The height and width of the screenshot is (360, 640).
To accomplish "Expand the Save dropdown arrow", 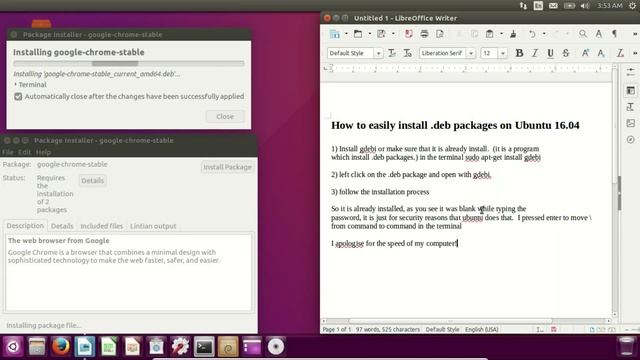I will pyautogui.click(x=393, y=34).
